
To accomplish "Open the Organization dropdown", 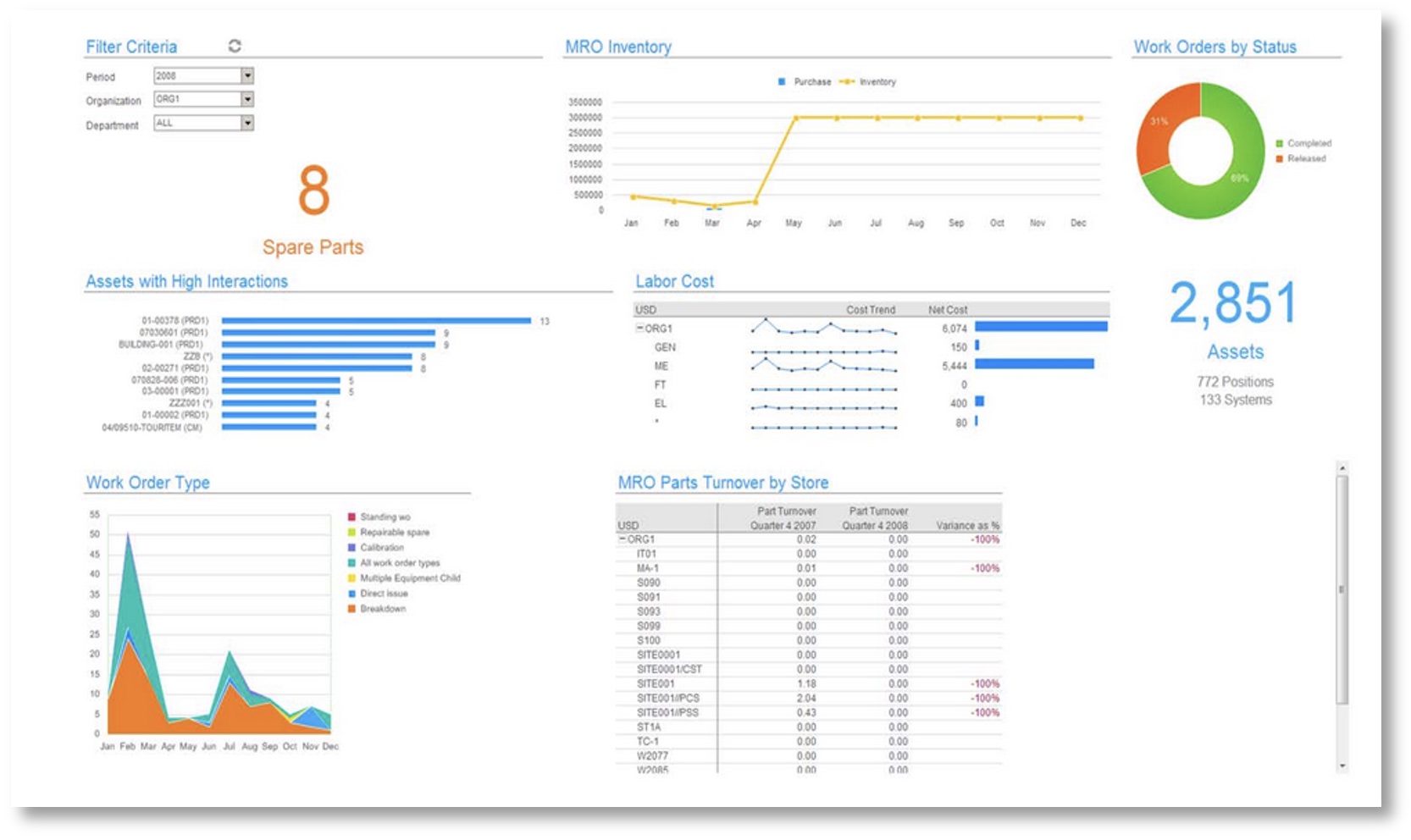I will pyautogui.click(x=247, y=99).
